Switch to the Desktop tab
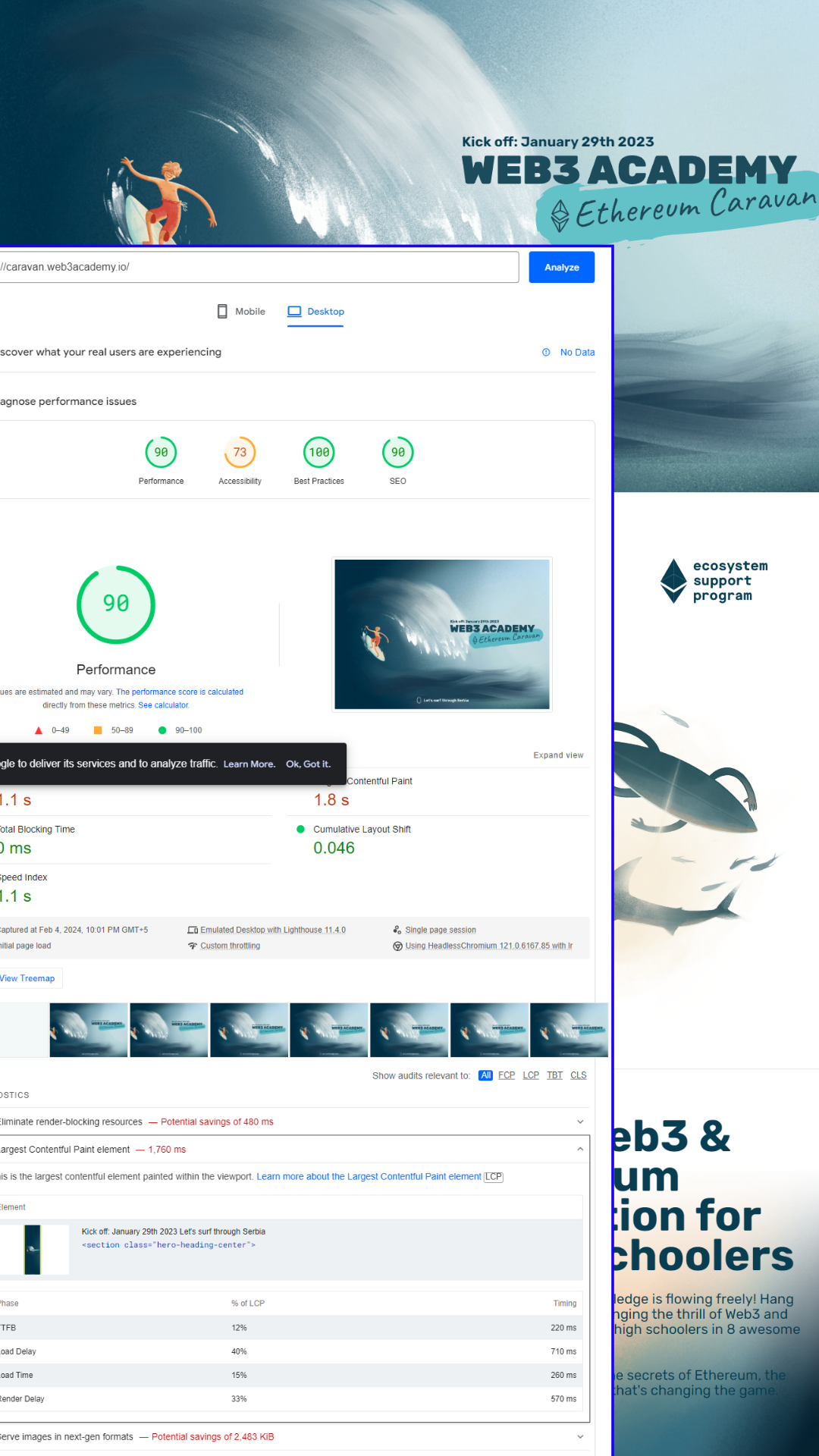 pos(315,312)
